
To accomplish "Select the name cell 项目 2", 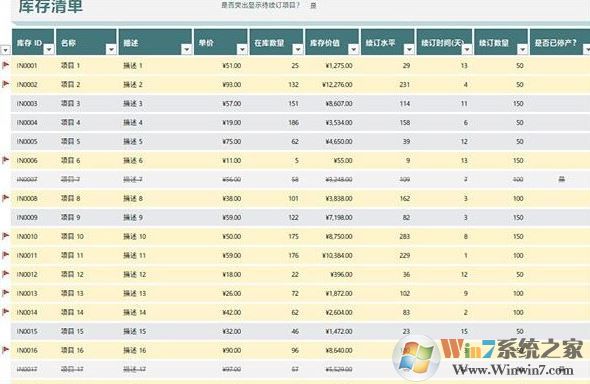I will (x=70, y=84).
